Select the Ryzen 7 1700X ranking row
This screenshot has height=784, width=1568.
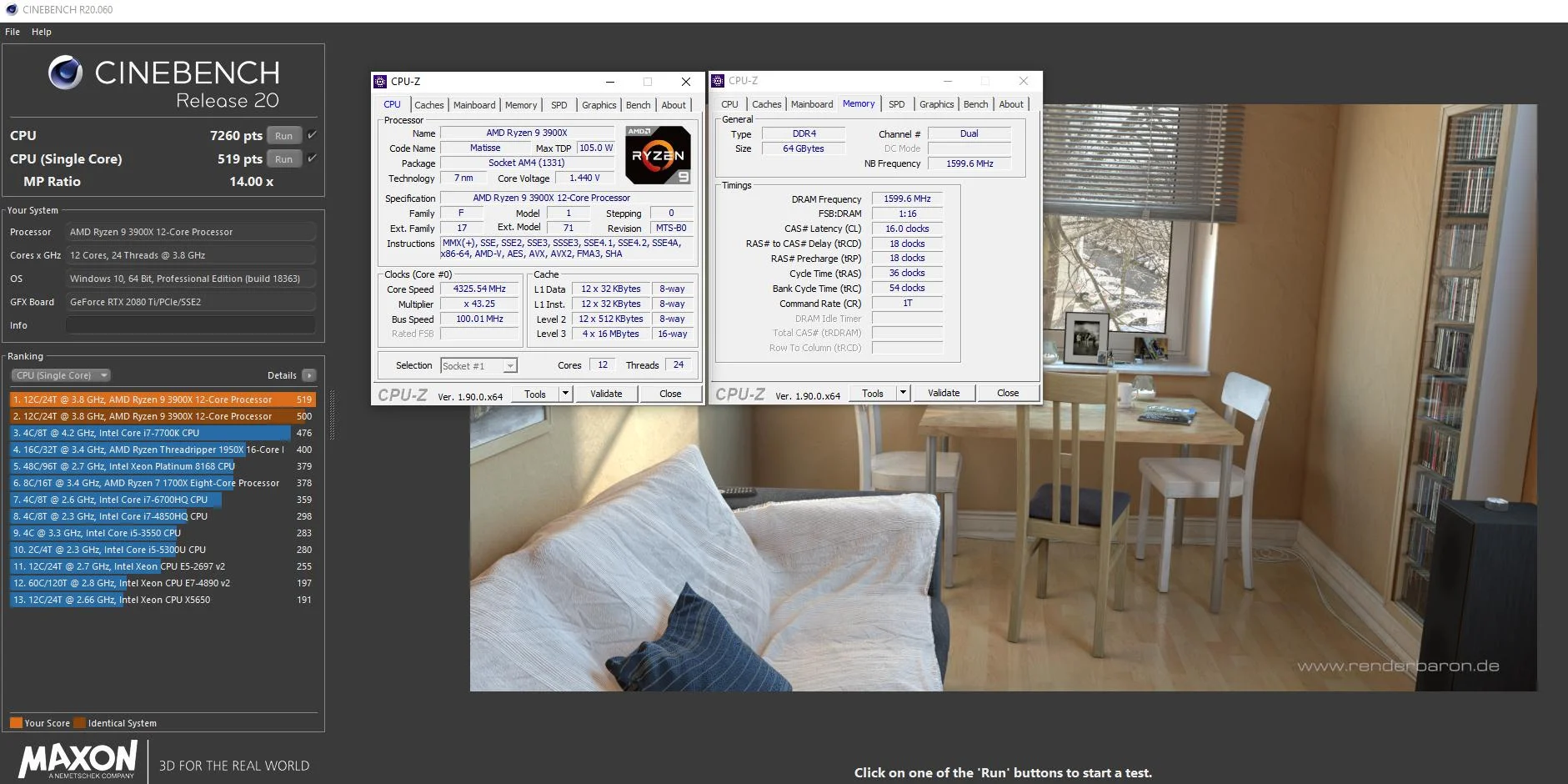point(163,483)
